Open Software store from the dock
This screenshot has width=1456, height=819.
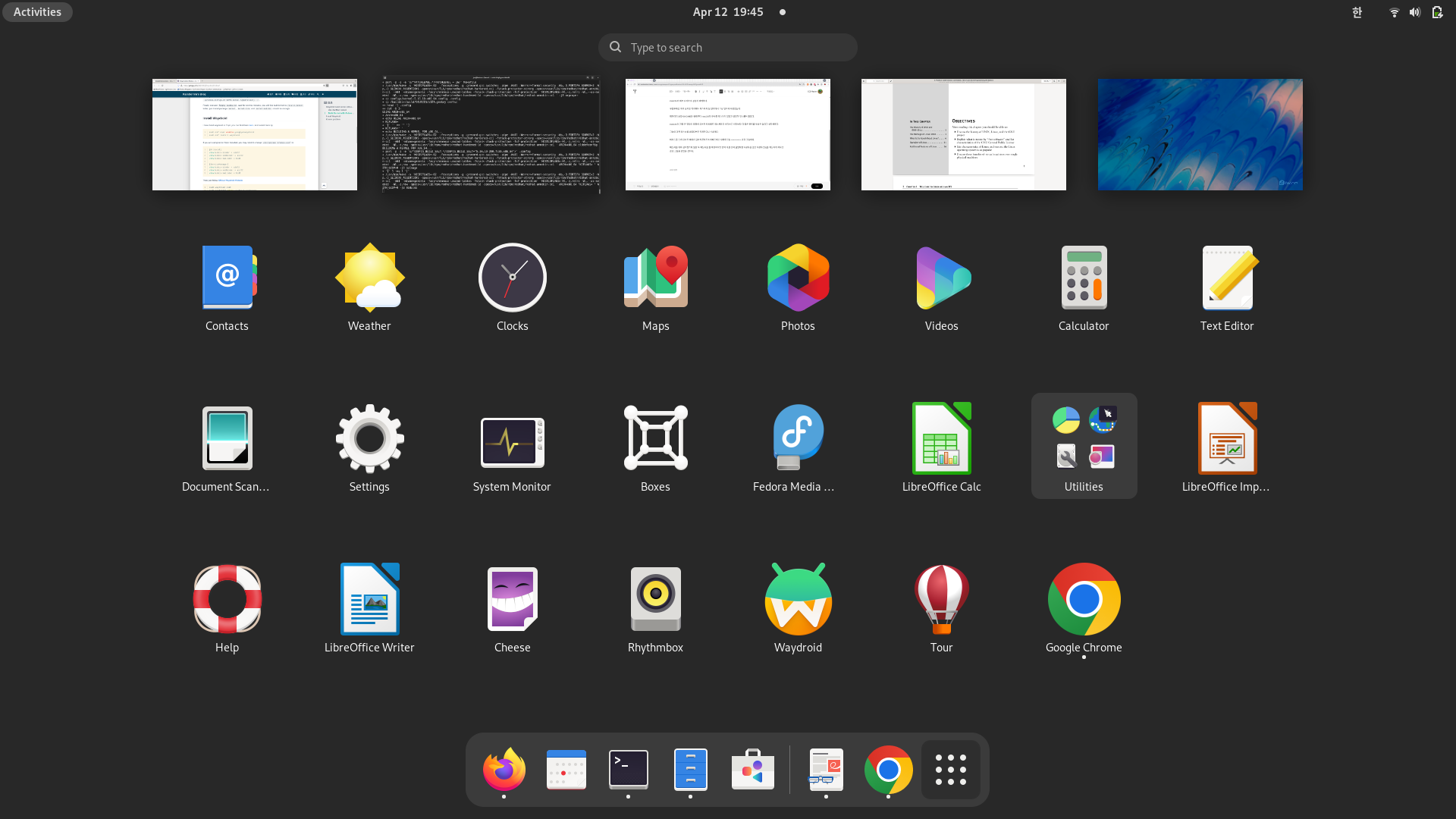[x=753, y=770]
